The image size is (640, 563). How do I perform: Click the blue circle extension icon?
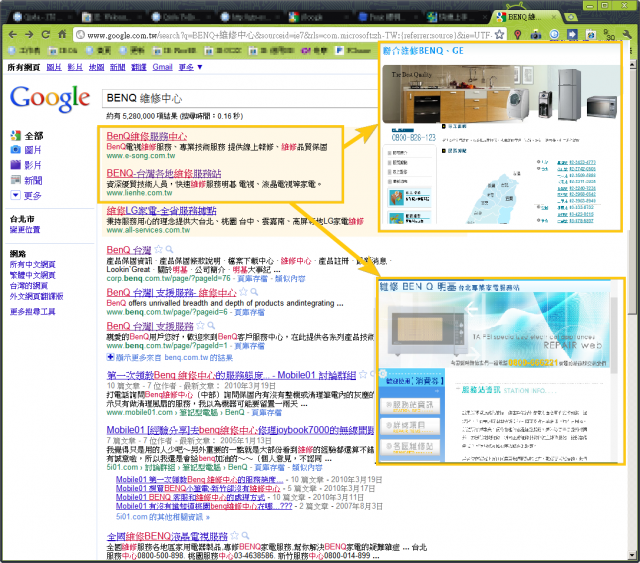pyautogui.click(x=554, y=35)
